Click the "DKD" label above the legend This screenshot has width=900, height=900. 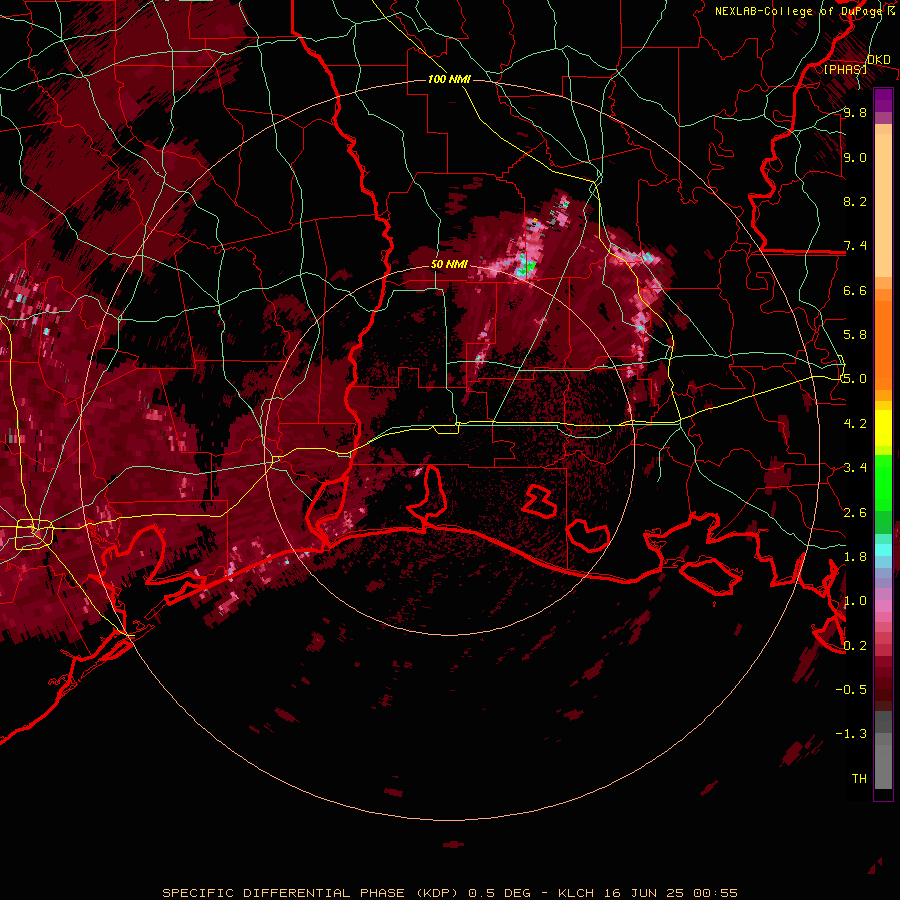(x=879, y=59)
